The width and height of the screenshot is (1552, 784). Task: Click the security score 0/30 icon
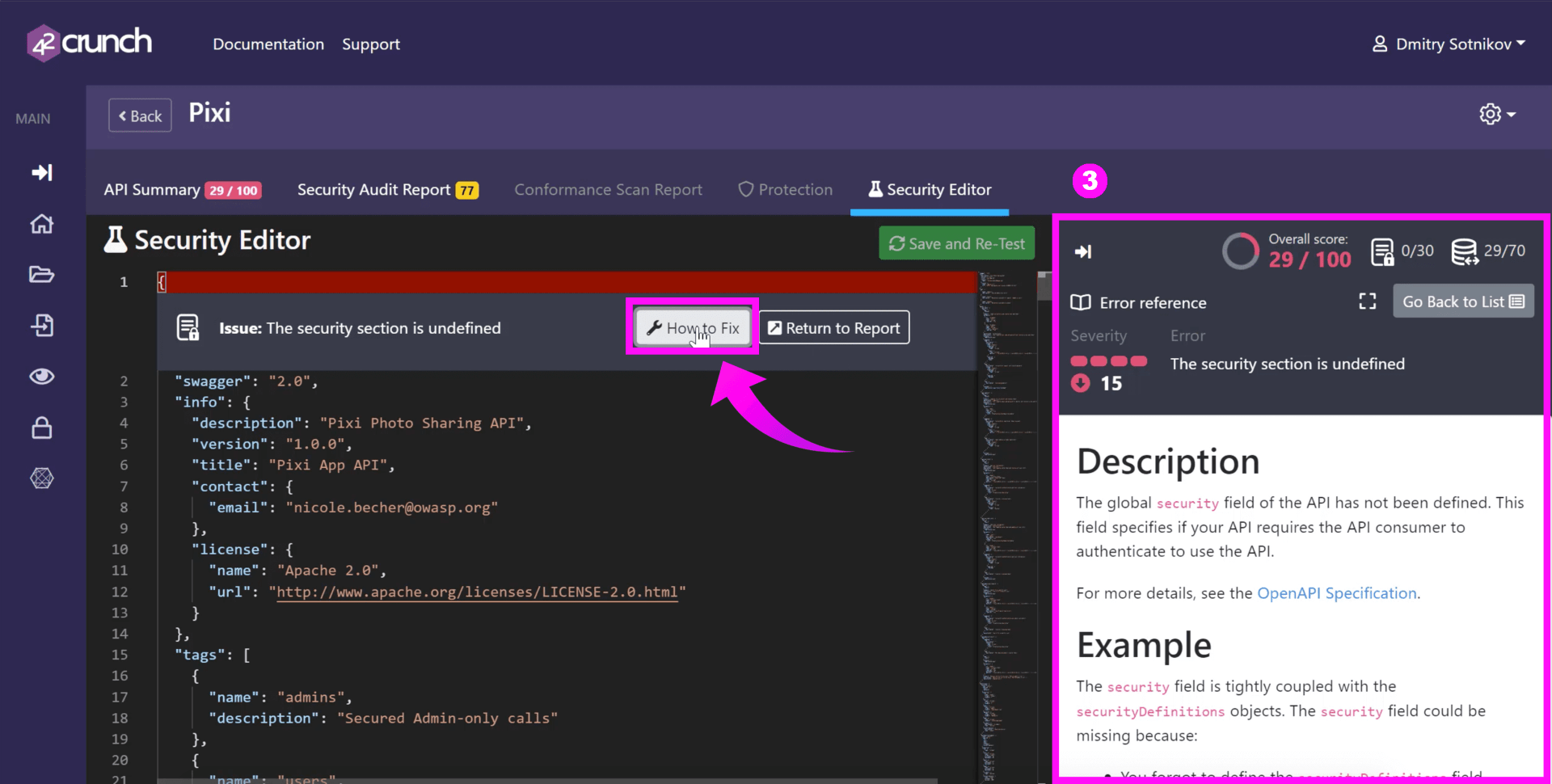[x=1382, y=251]
